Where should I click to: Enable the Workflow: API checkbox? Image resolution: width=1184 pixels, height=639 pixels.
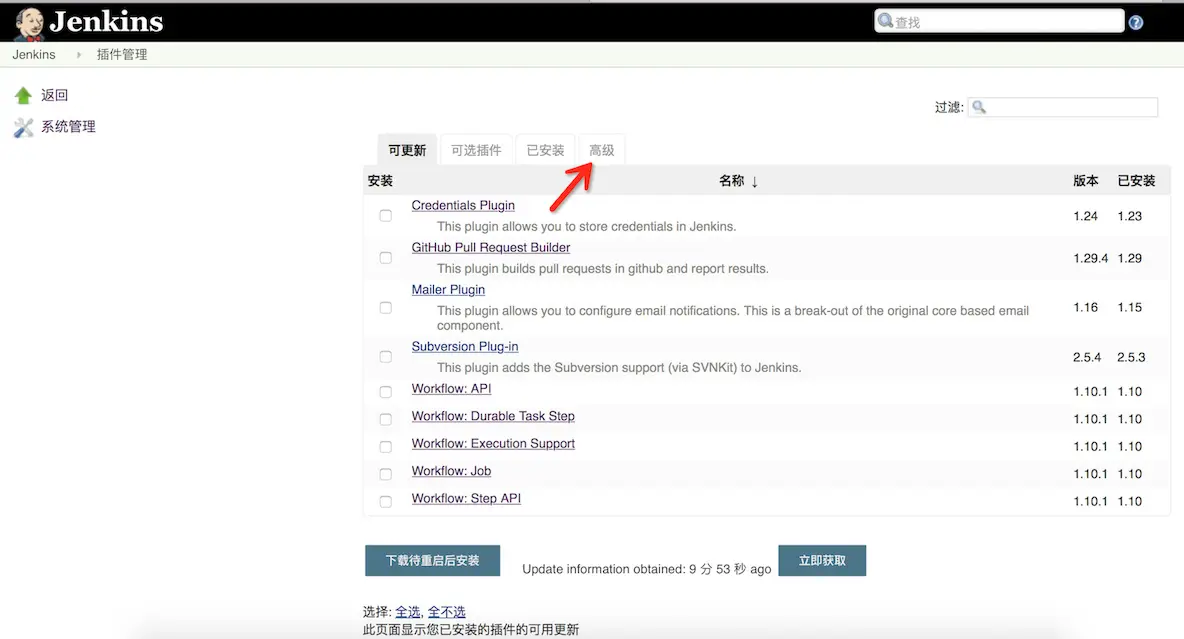coord(386,392)
